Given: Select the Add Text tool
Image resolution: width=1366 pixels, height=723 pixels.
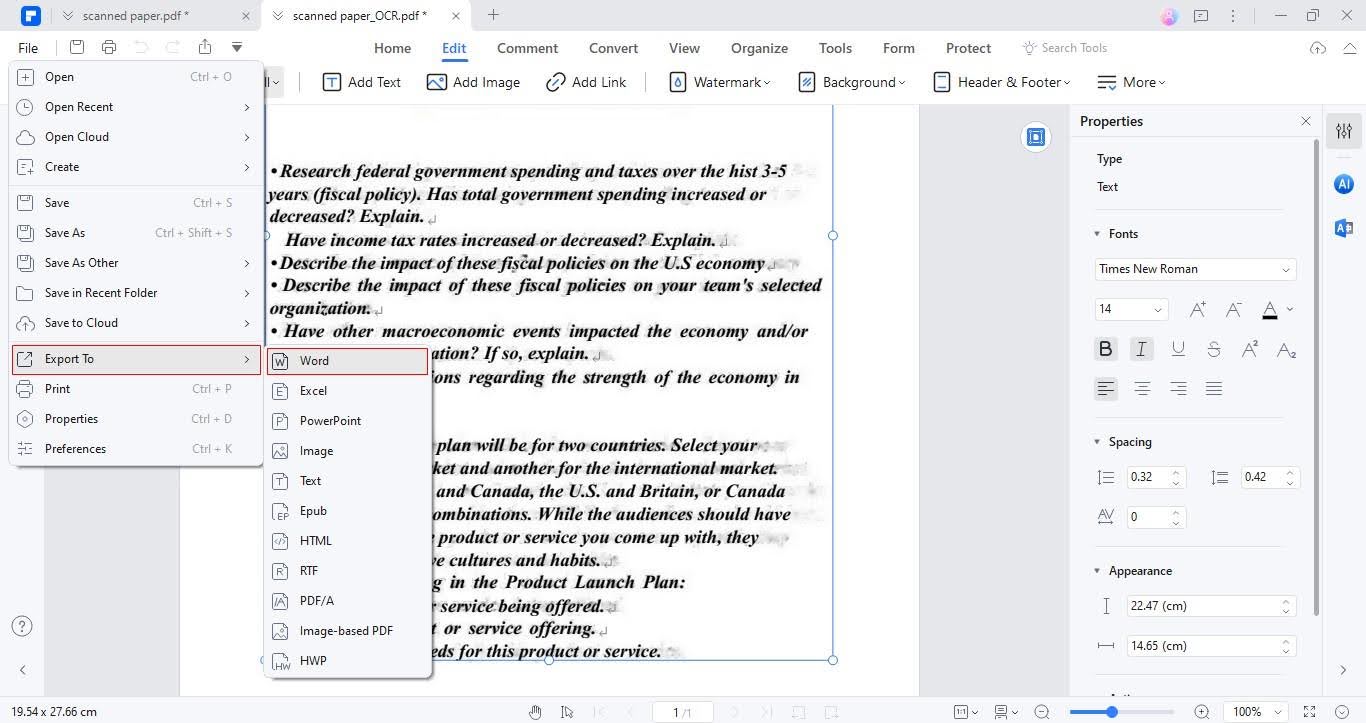Looking at the screenshot, I should (362, 82).
